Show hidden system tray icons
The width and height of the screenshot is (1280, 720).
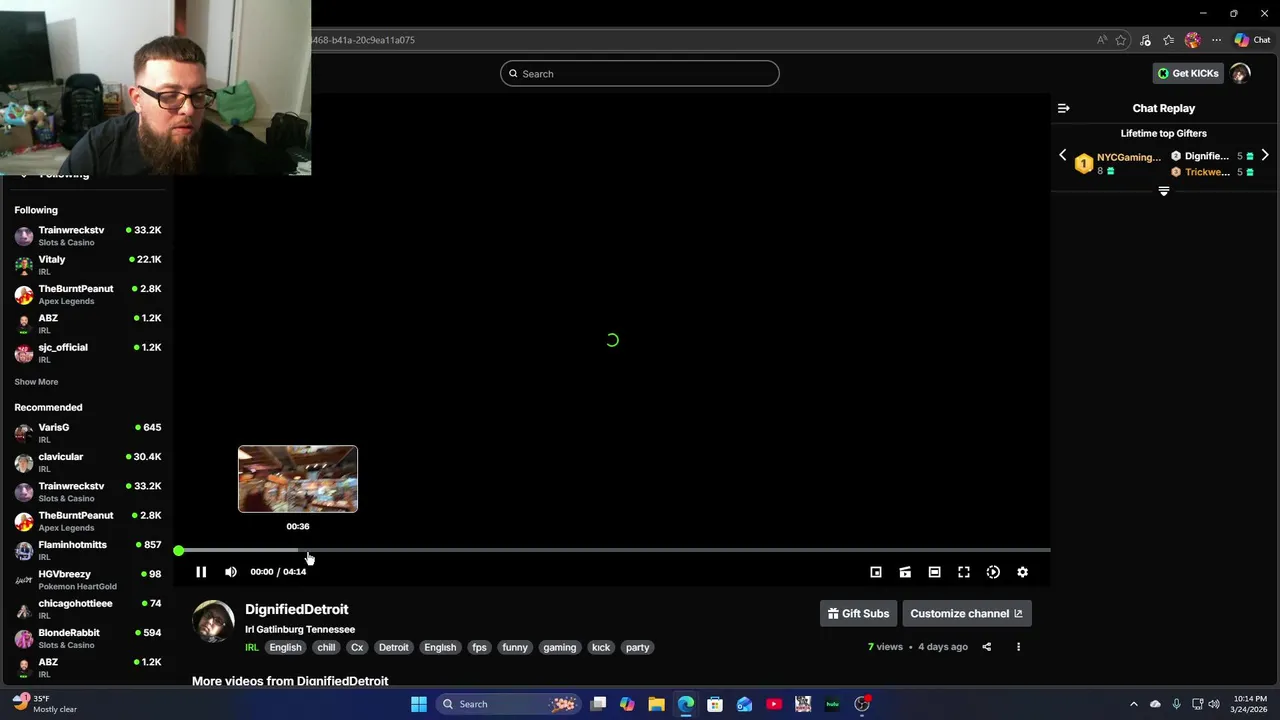(x=1134, y=704)
